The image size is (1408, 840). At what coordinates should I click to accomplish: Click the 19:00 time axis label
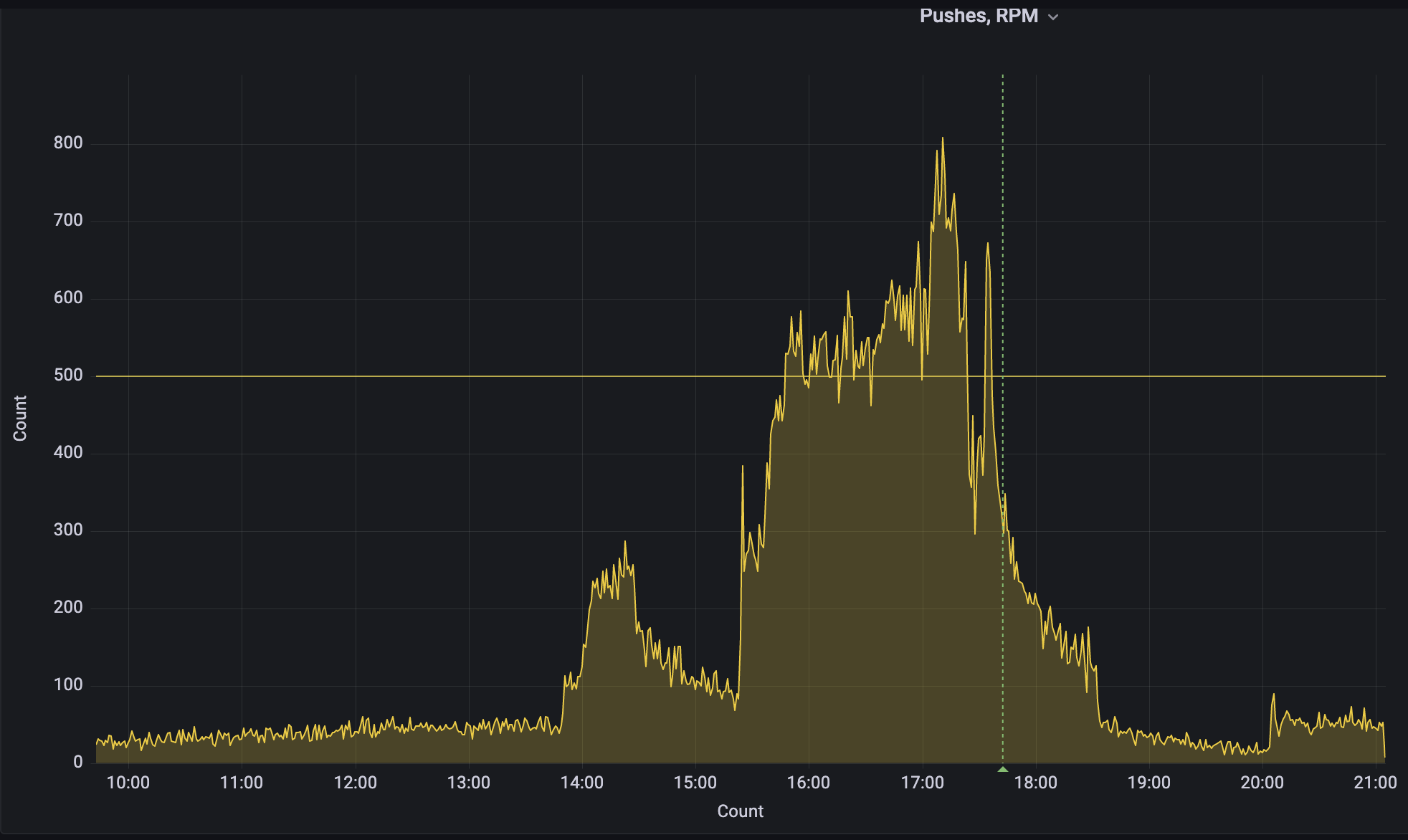click(1149, 783)
